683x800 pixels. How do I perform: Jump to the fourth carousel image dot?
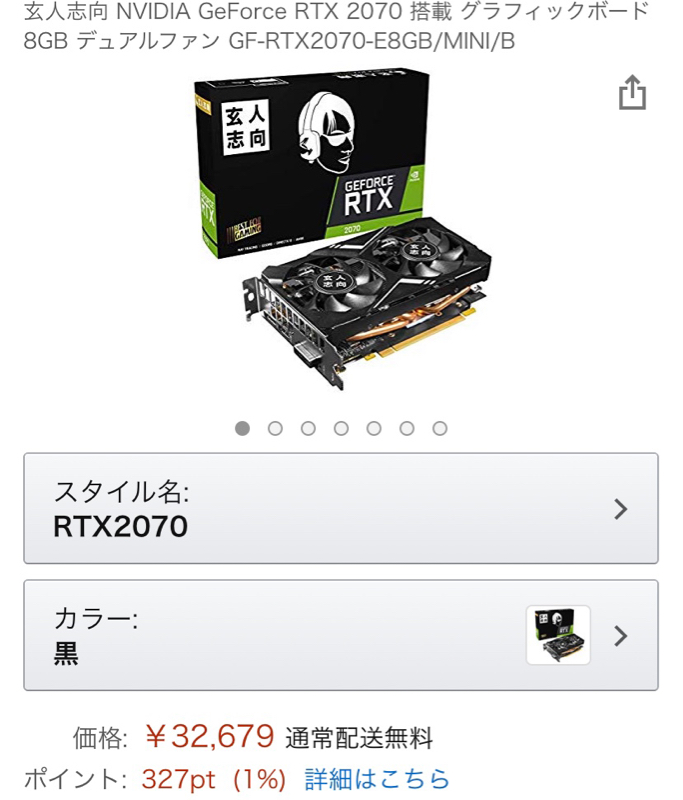point(341,429)
